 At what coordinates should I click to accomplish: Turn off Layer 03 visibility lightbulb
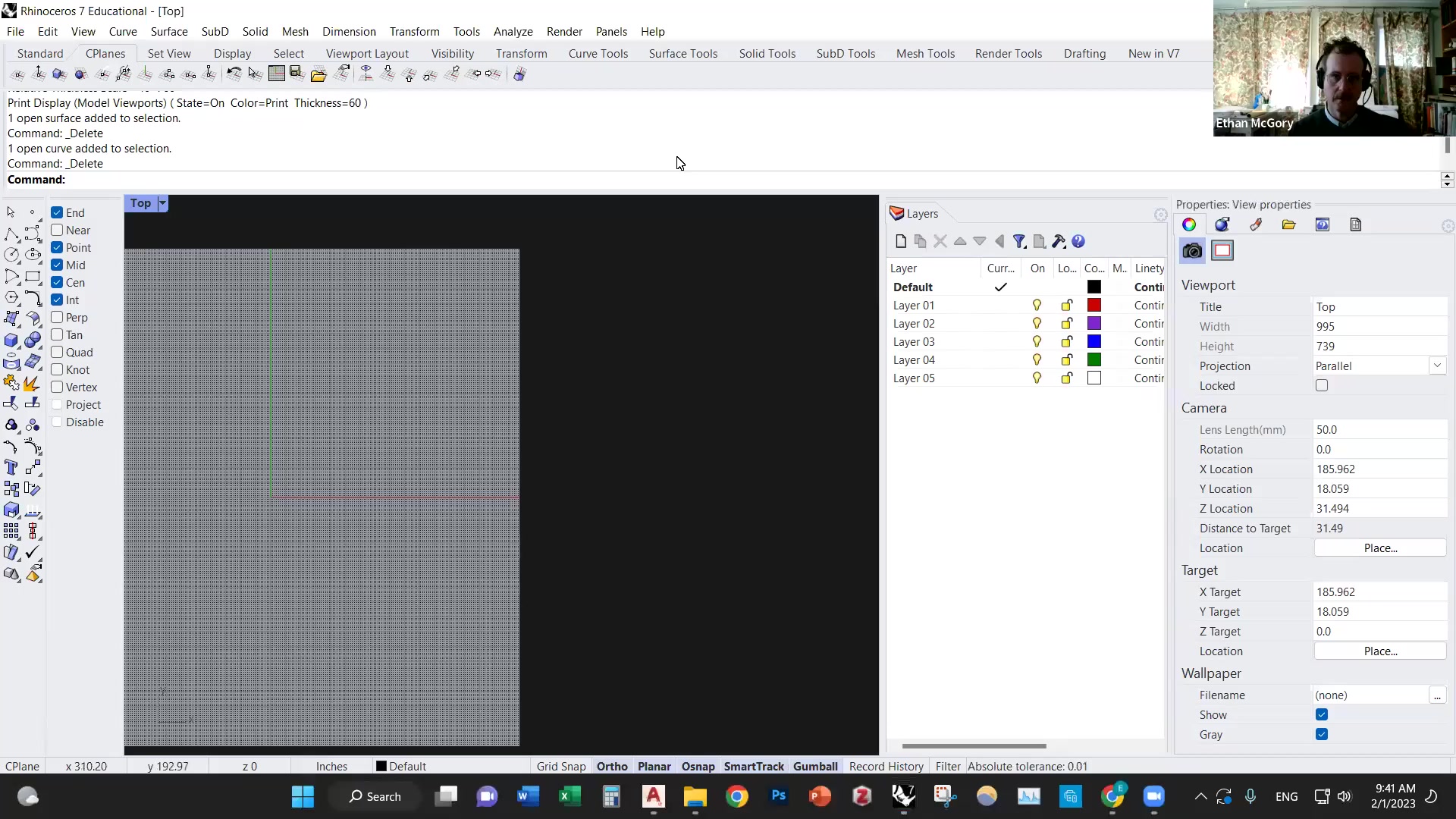[1037, 341]
